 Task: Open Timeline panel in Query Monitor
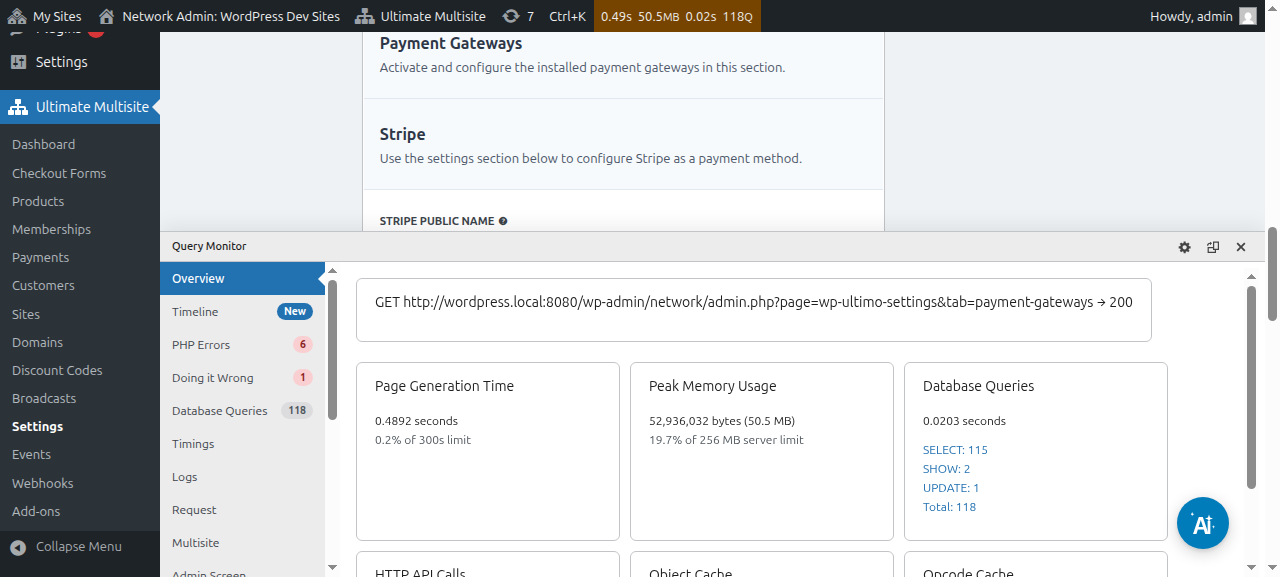(x=242, y=312)
